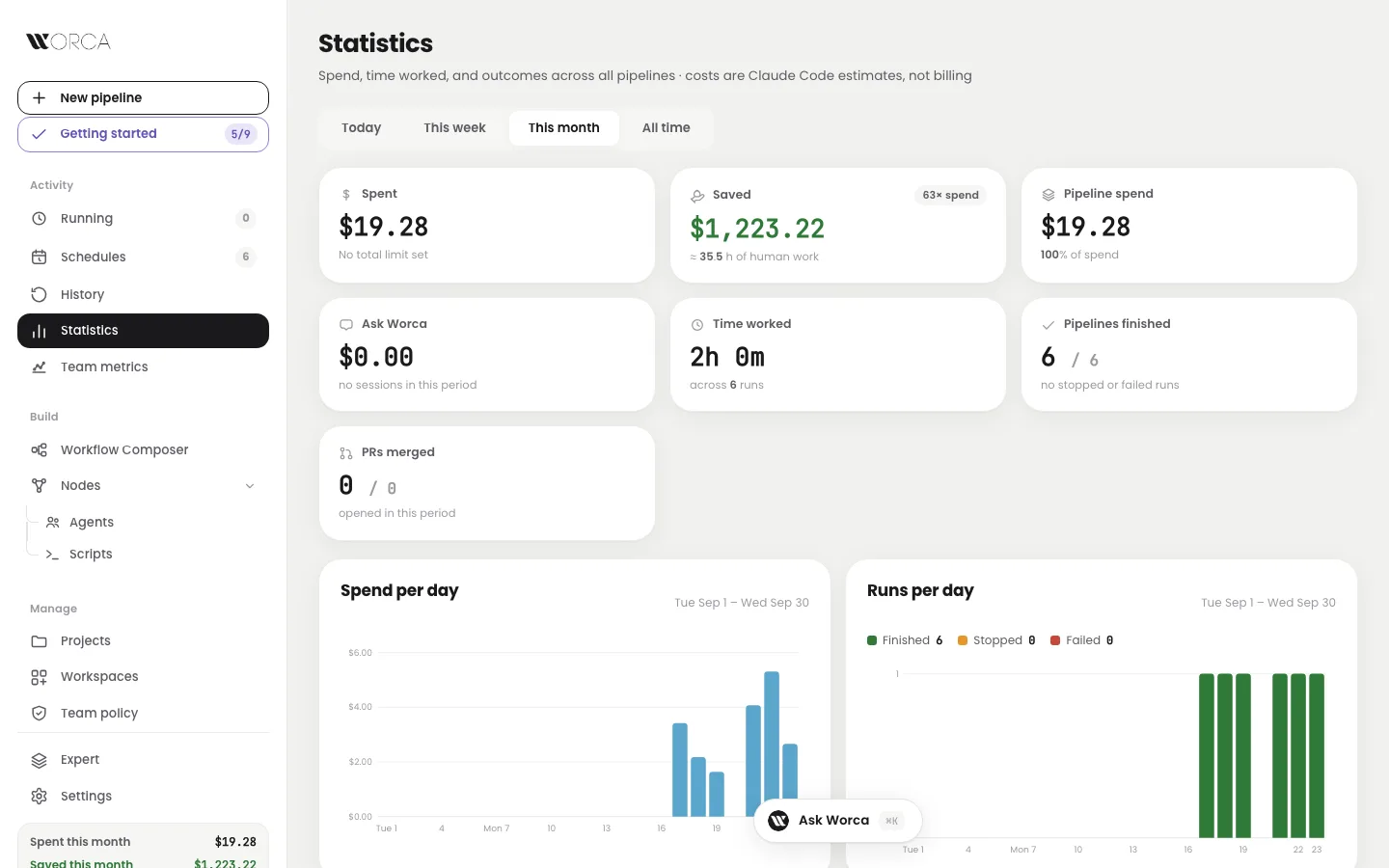1389x868 pixels.
Task: Click the '100% of spend' text
Action: pos(1079,255)
